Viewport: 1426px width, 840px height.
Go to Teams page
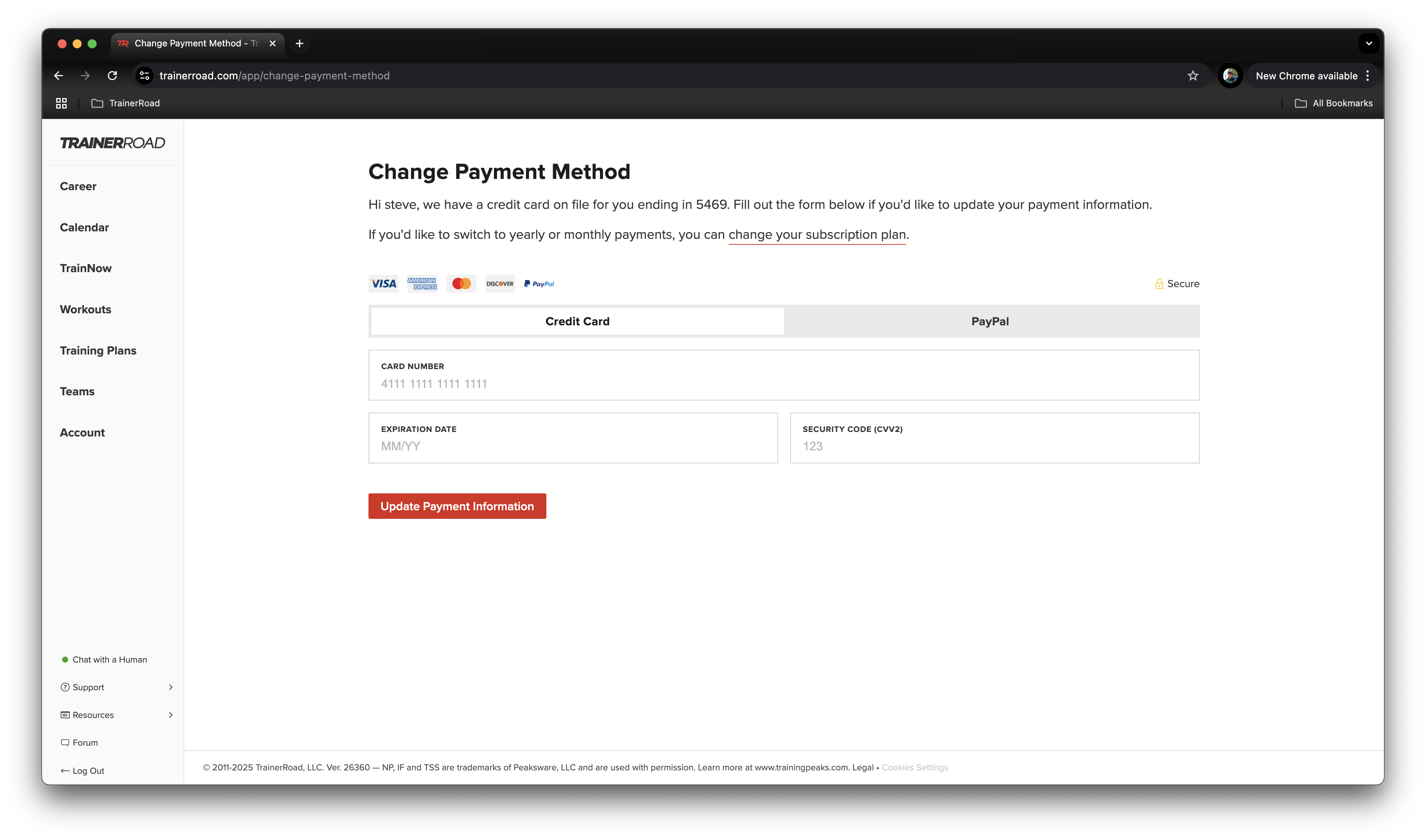coord(77,392)
